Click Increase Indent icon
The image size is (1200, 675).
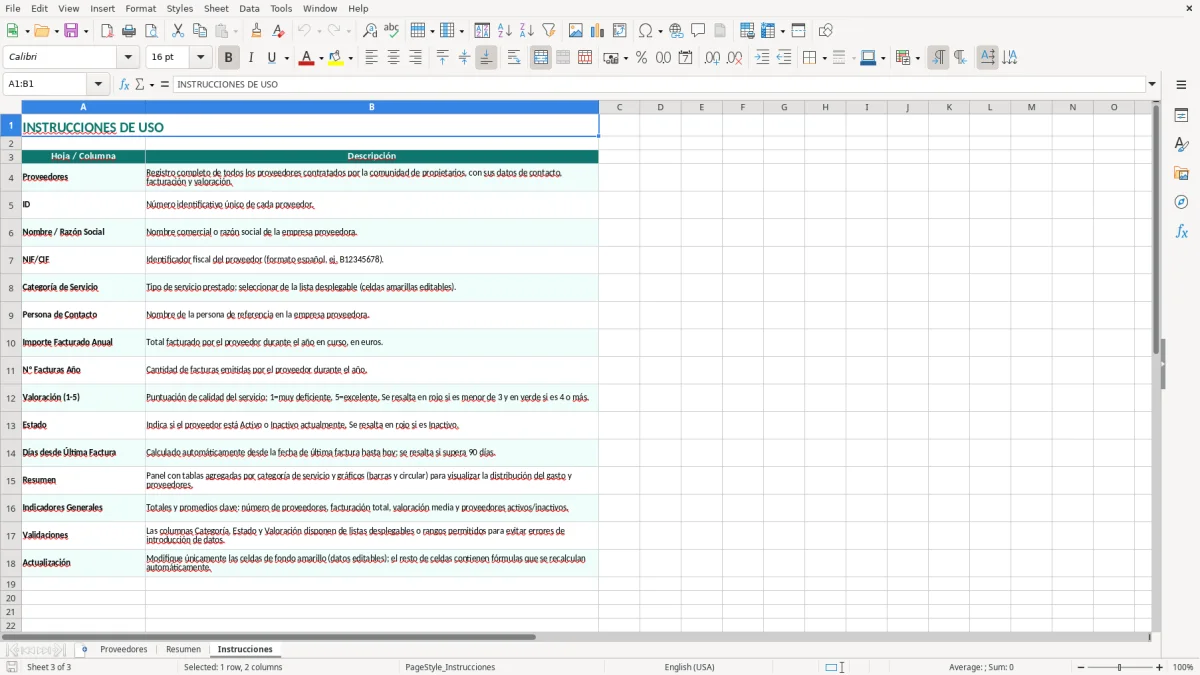tap(762, 58)
